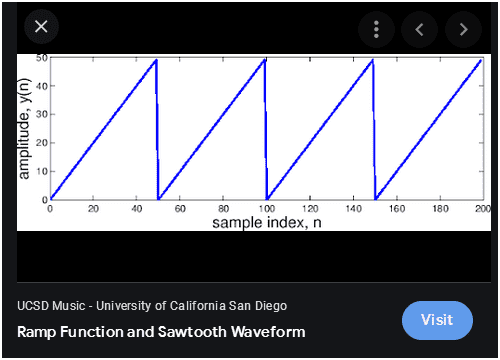The width and height of the screenshot is (500, 360).
Task: Click the black area below the plot image
Action: click(254, 256)
